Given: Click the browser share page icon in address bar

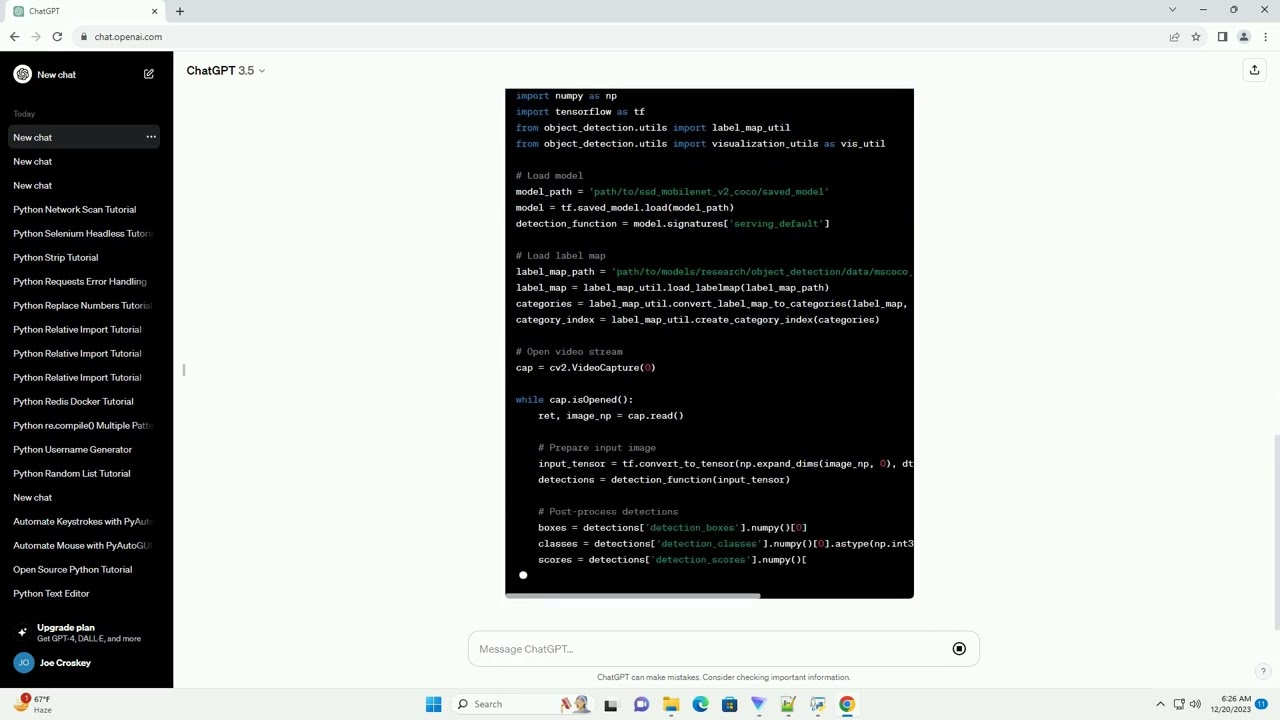Looking at the screenshot, I should point(1174,37).
